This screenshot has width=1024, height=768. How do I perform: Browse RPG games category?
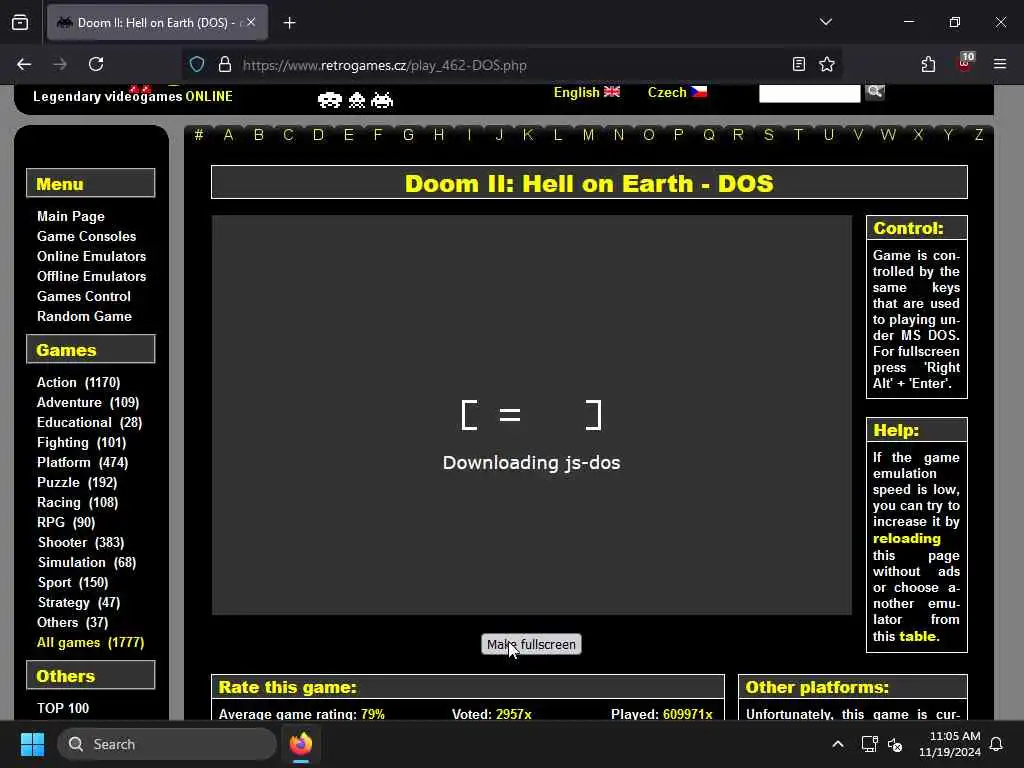pos(65,522)
